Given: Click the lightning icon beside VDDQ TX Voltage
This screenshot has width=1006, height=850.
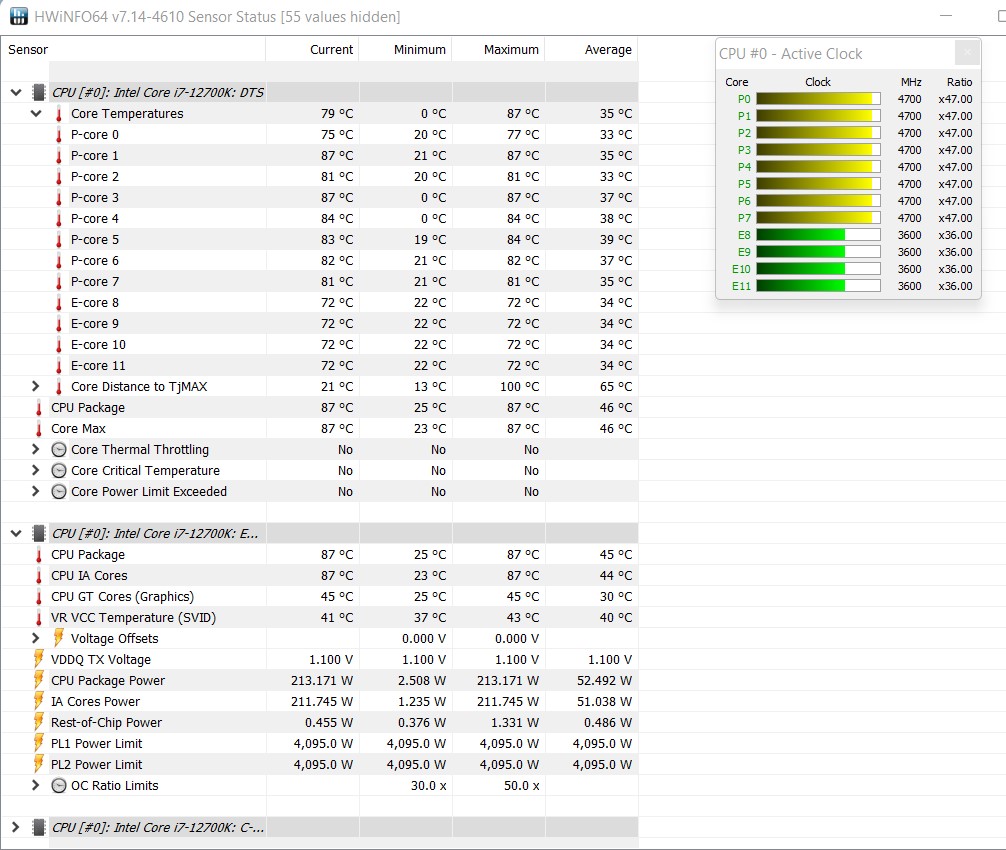Looking at the screenshot, I should coord(38,659).
